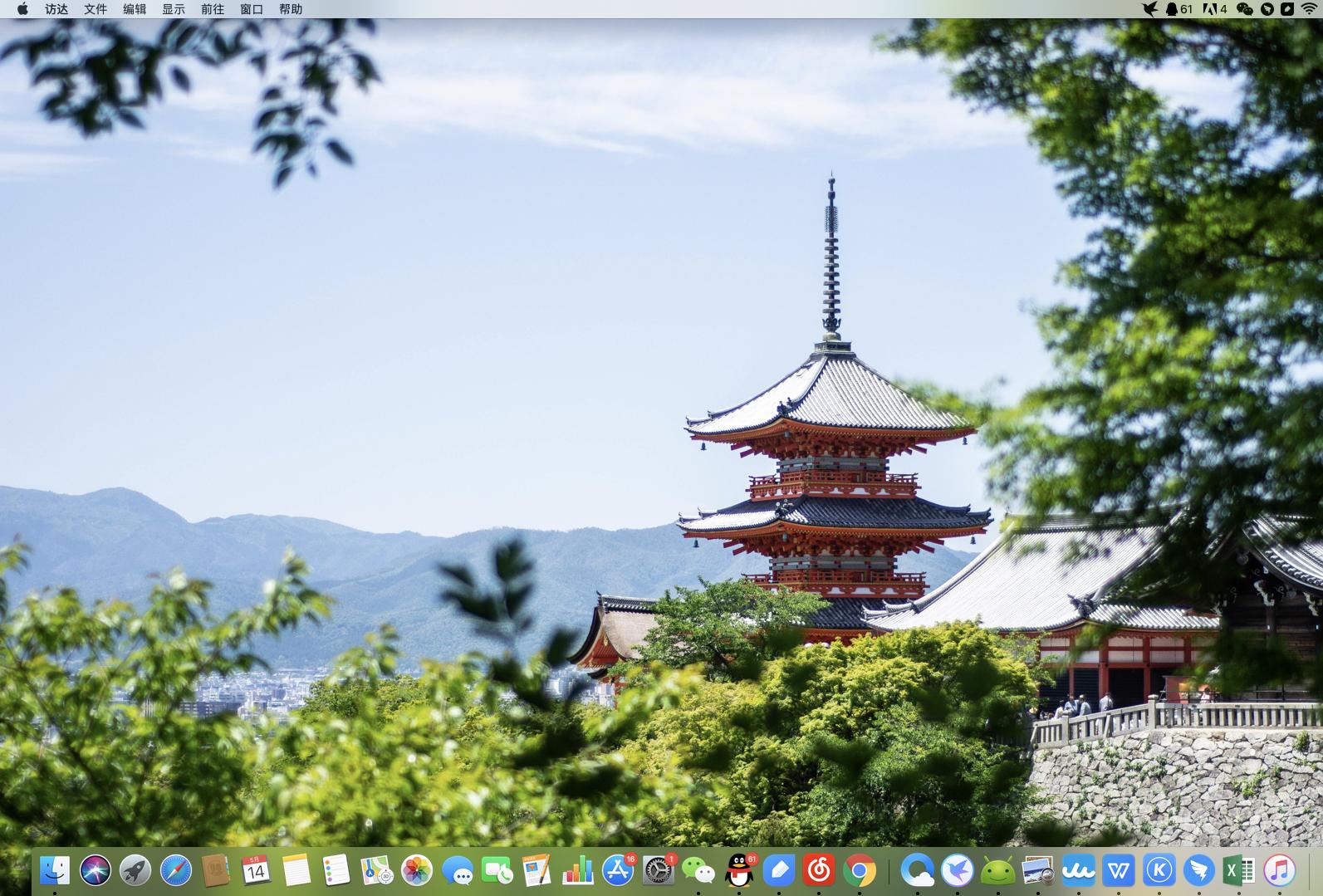The height and width of the screenshot is (896, 1323).
Task: Click WeChat status icon in menu bar
Action: coord(1244,9)
